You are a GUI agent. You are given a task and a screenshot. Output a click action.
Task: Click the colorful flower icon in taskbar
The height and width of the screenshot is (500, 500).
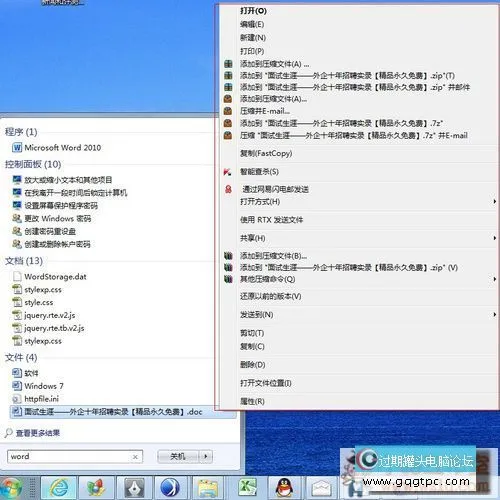point(96,488)
